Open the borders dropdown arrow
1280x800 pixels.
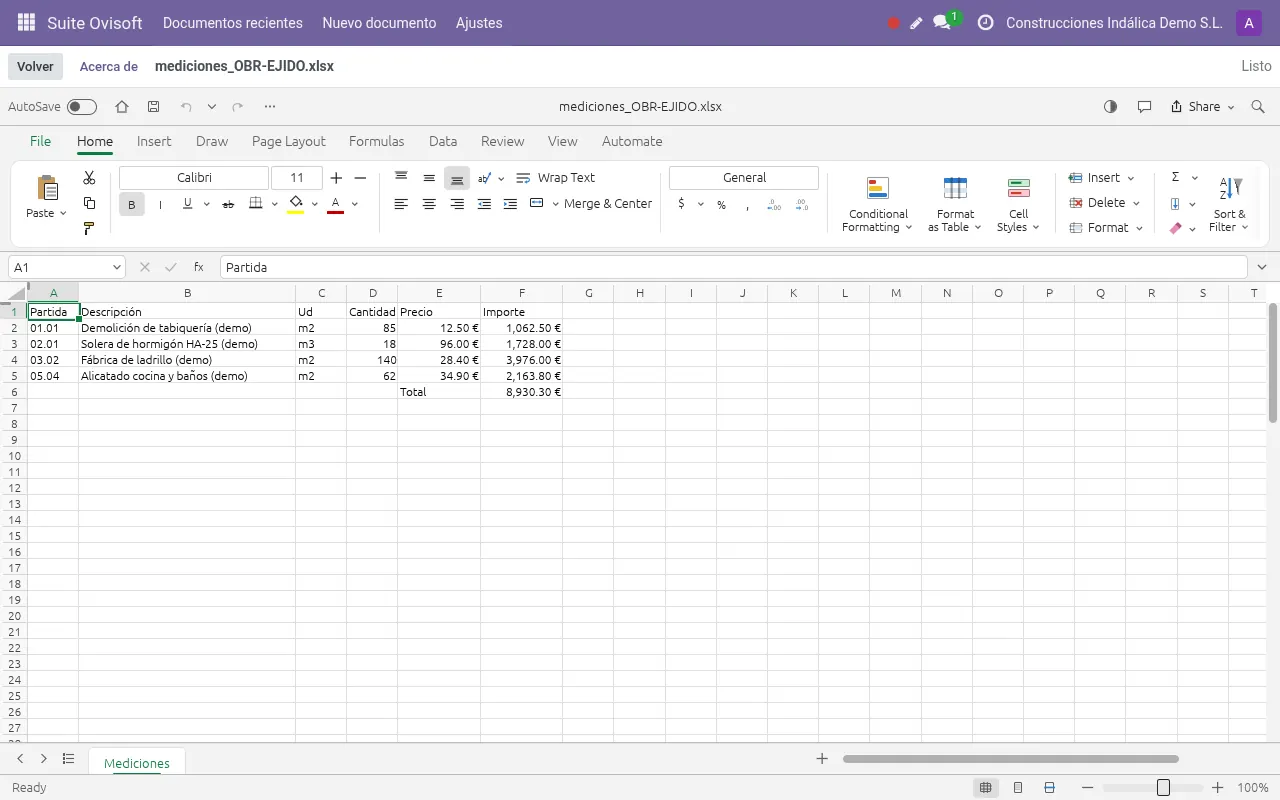[275, 204]
